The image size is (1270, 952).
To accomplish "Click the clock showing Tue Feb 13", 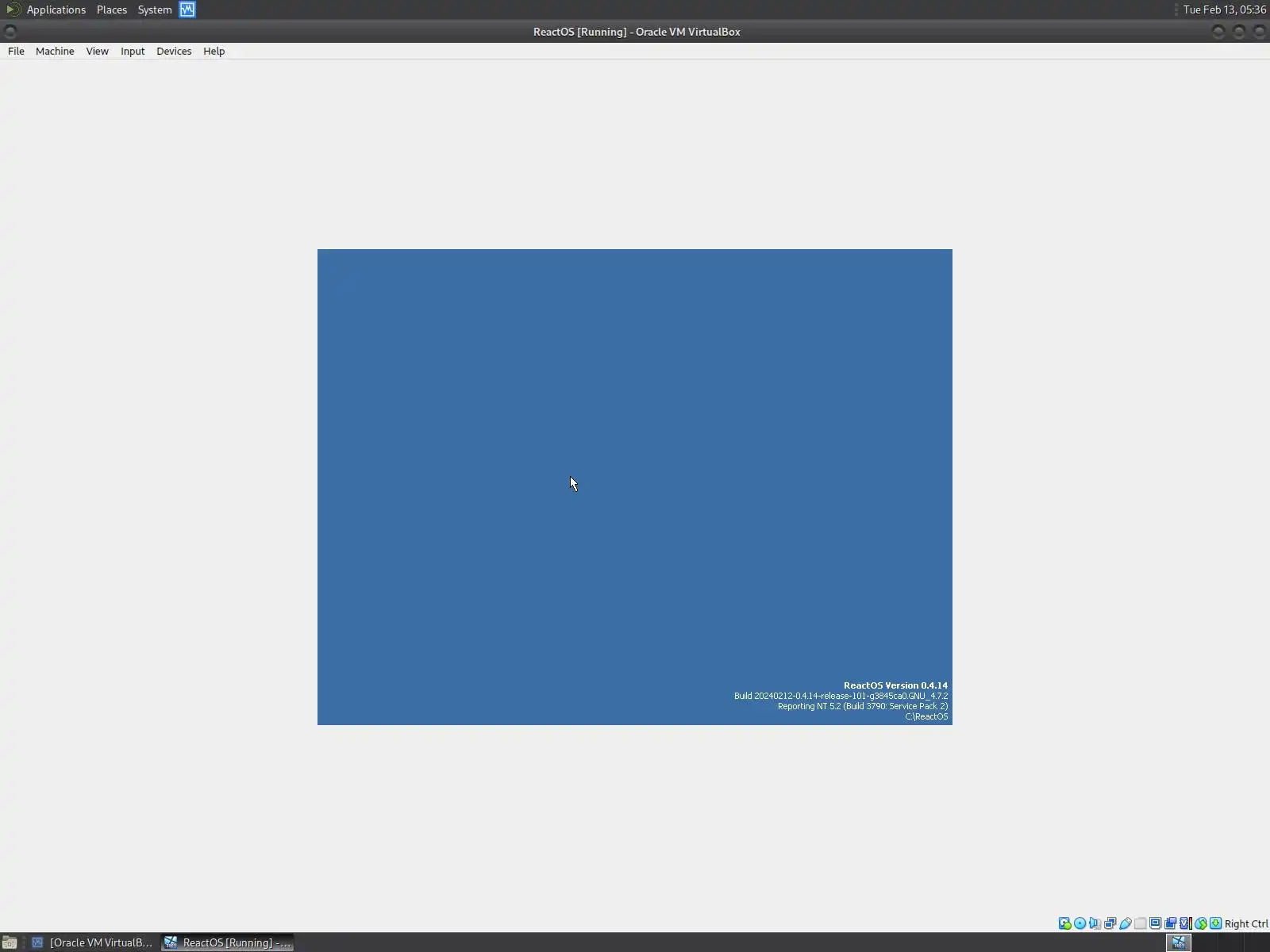I will (x=1224, y=10).
